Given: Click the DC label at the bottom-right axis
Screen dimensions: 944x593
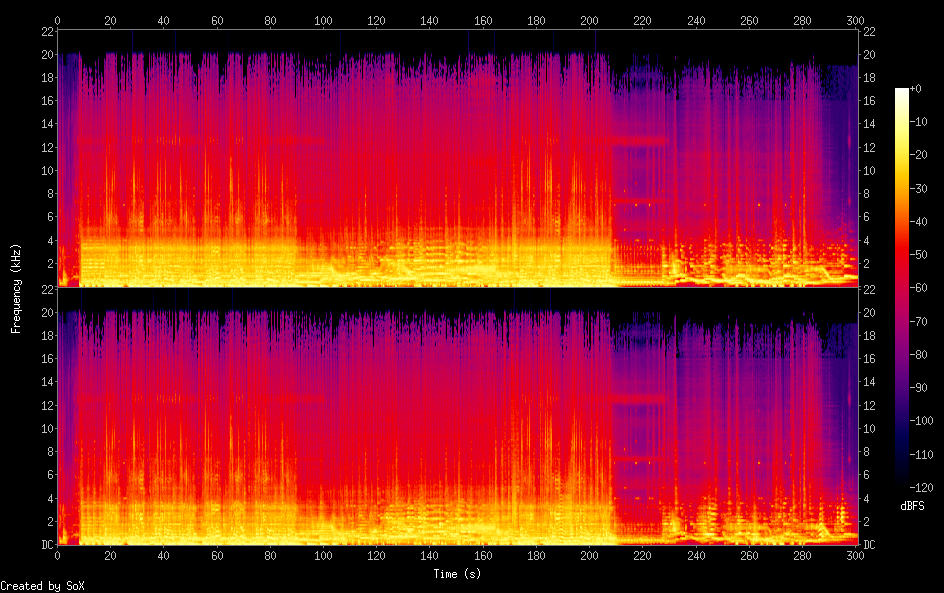Looking at the screenshot, I should (870, 544).
